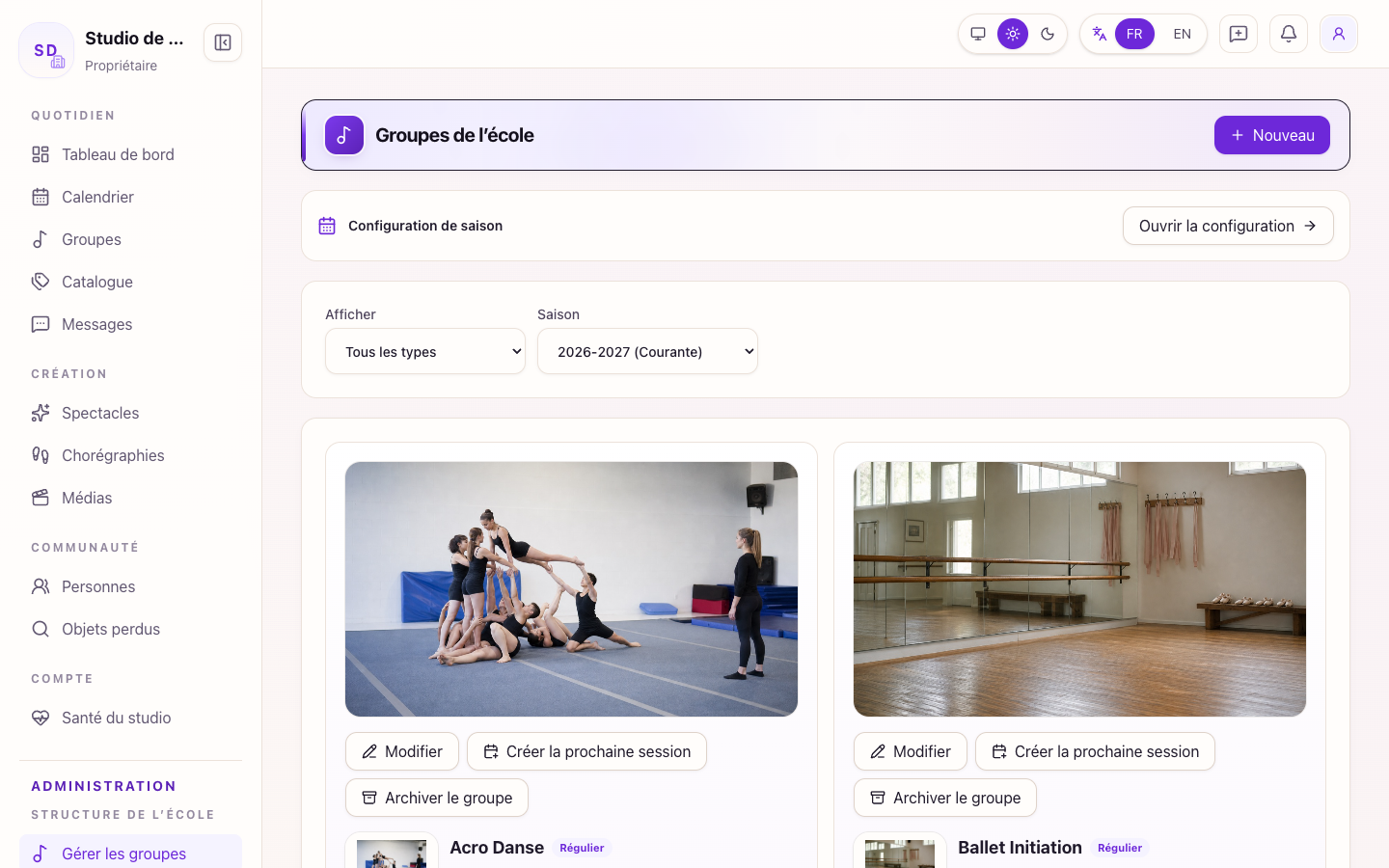The height and width of the screenshot is (868, 1389).
Task: Open the Tous les types dropdown
Action: [425, 351]
